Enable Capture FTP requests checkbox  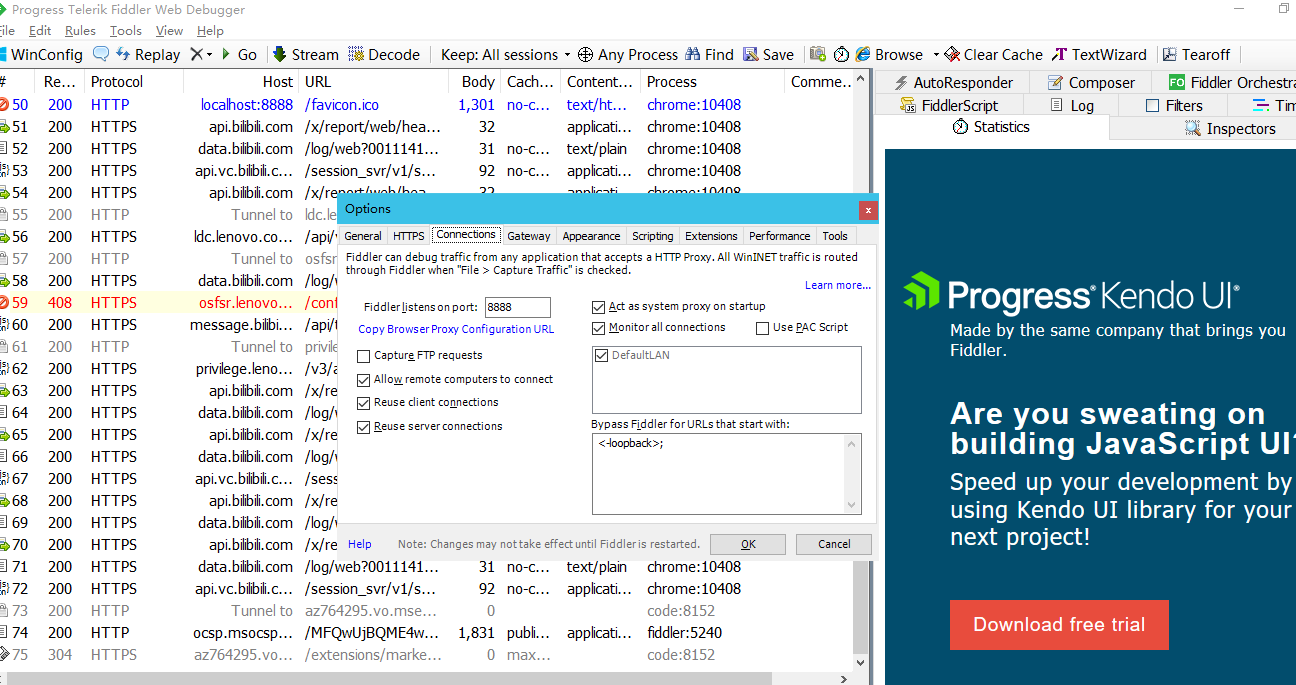(363, 355)
